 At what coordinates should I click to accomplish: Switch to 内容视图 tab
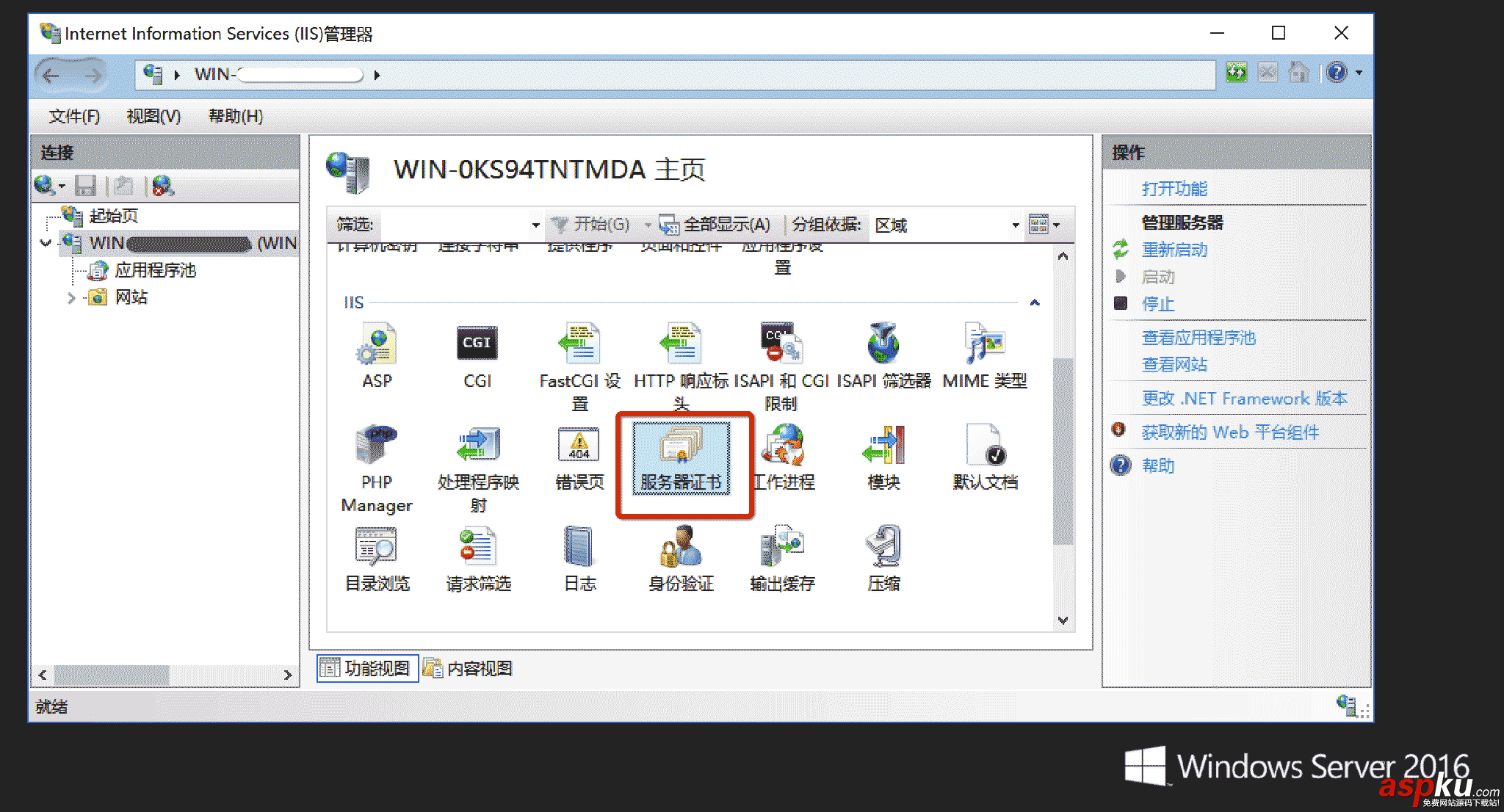click(x=476, y=670)
